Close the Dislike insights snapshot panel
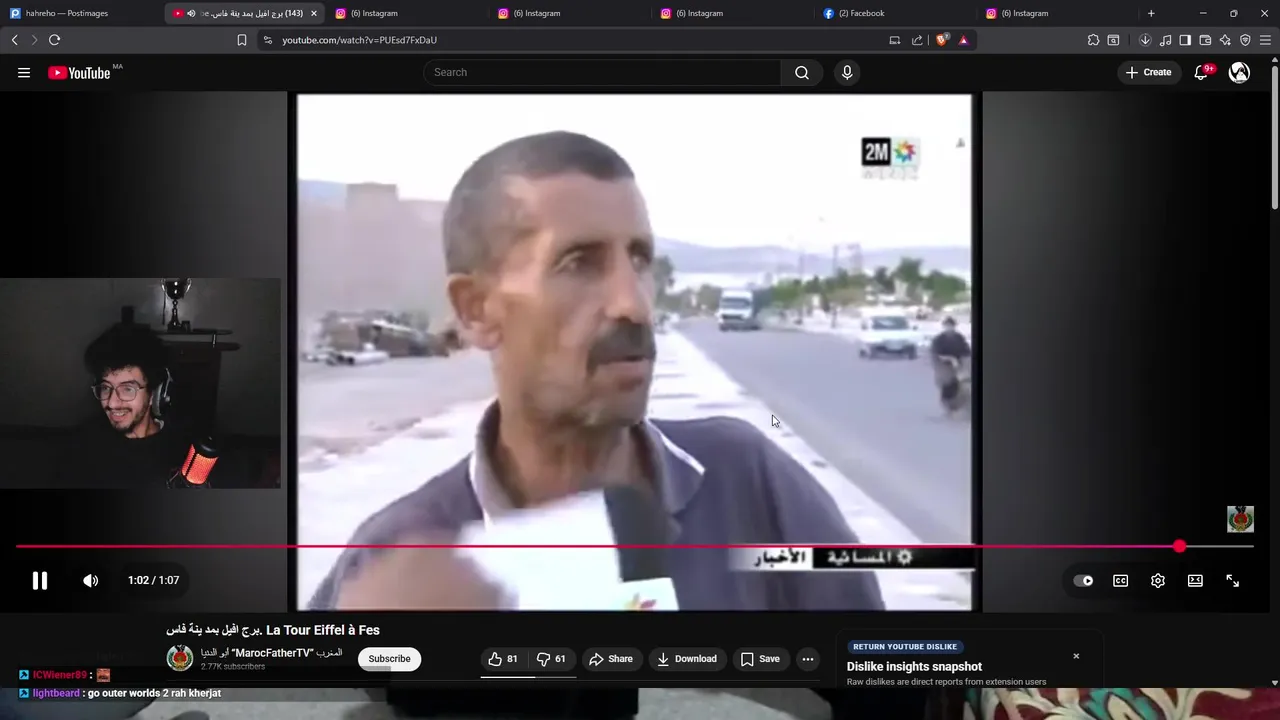1280x720 pixels. coord(1076,656)
